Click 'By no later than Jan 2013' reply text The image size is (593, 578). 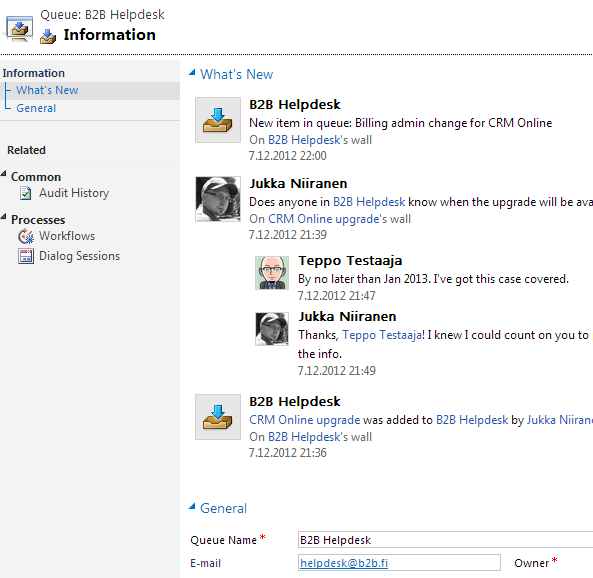[x=433, y=279]
